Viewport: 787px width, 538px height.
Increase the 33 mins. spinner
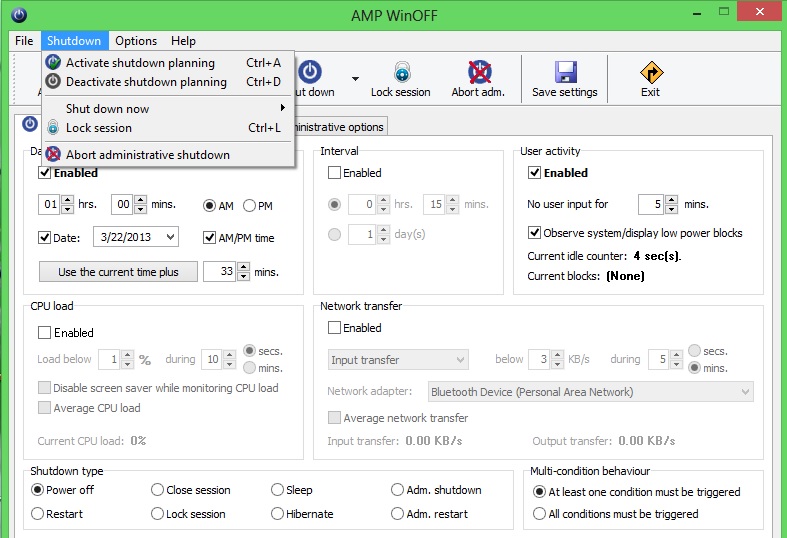pos(243,267)
